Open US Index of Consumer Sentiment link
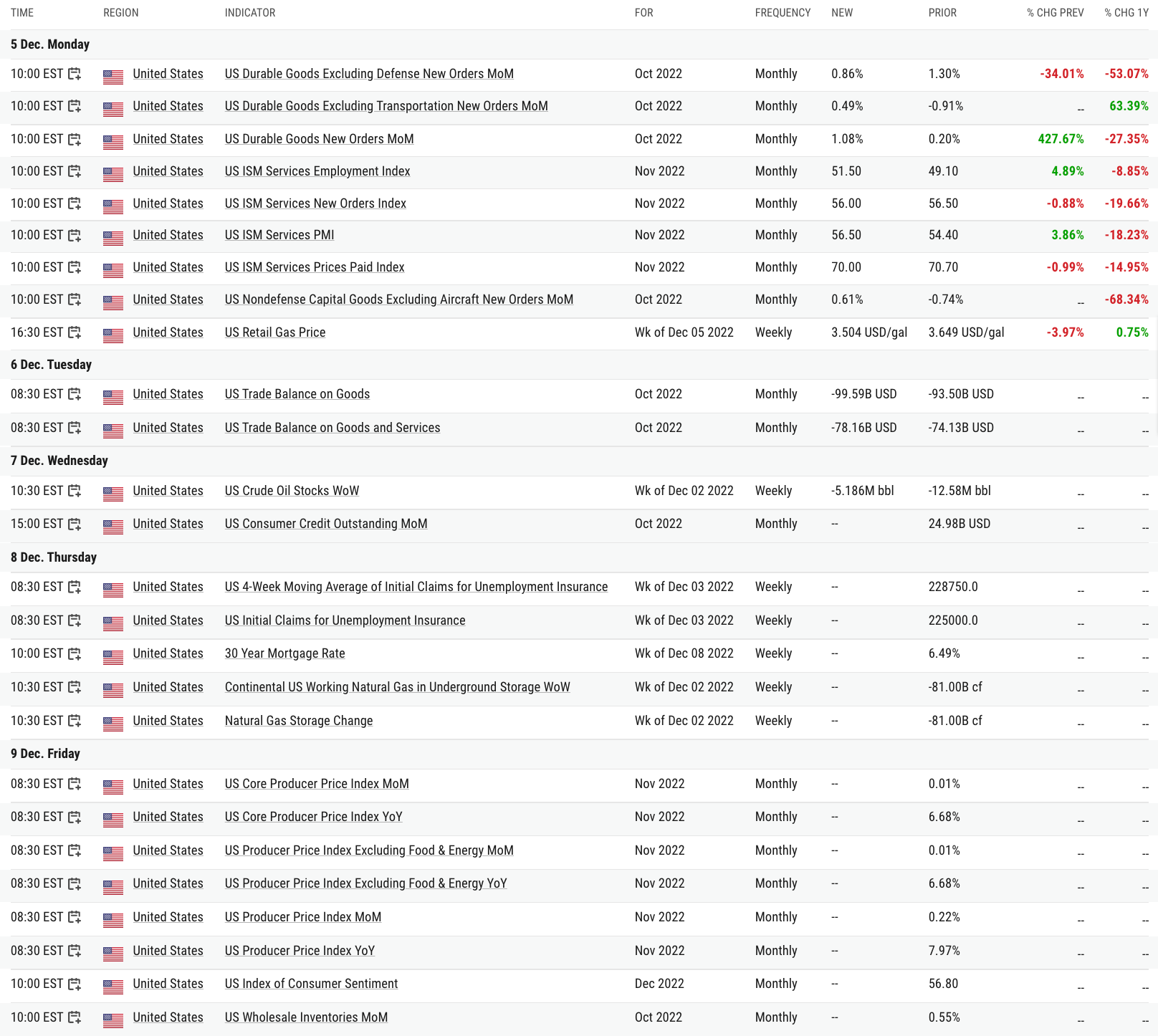Screen dimensions: 1158x1036 311,984
